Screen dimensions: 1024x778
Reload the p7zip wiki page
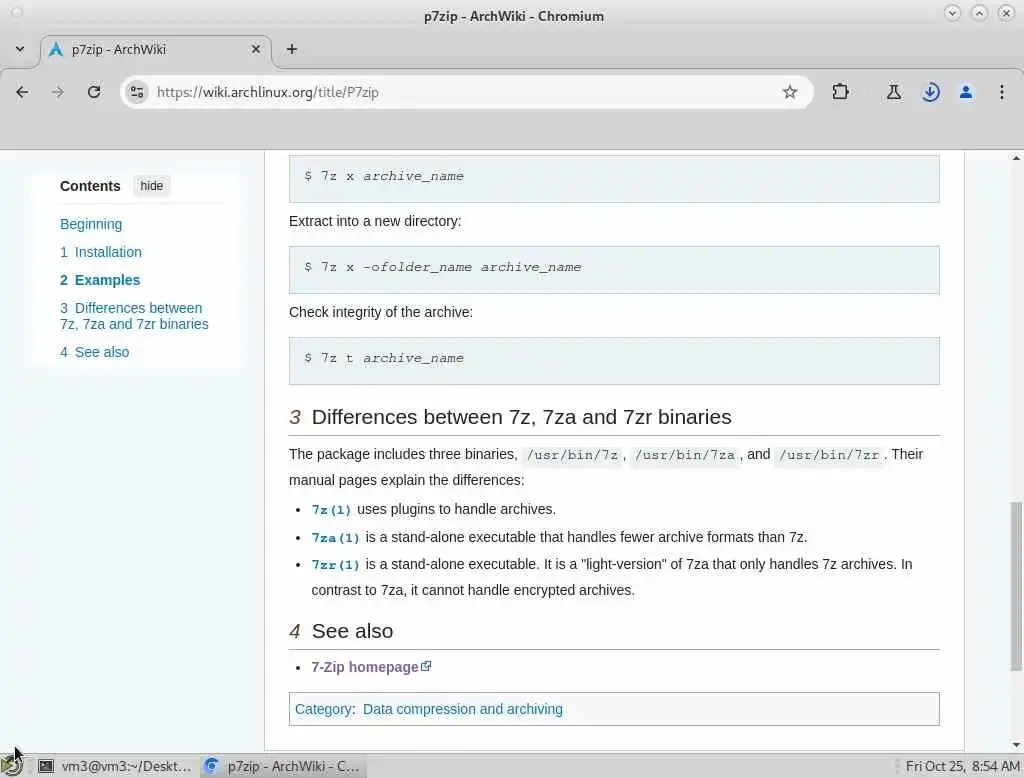pyautogui.click(x=94, y=92)
